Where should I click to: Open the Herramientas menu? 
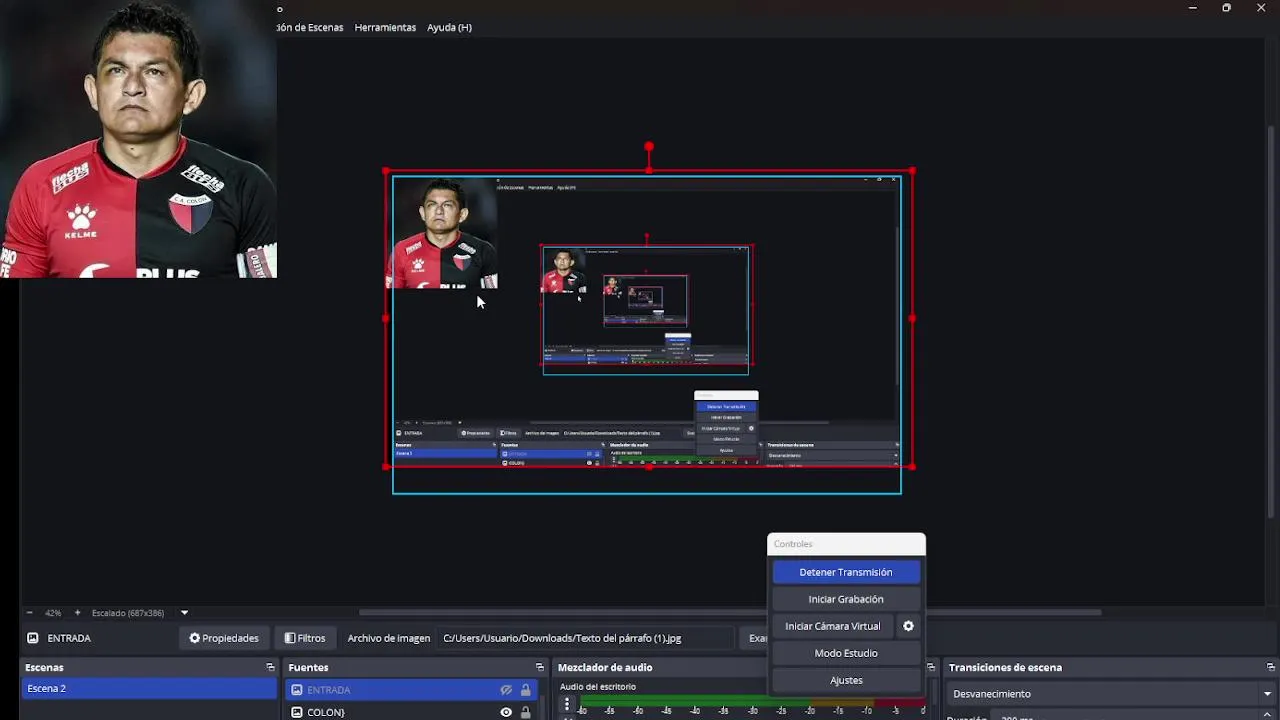(x=385, y=27)
